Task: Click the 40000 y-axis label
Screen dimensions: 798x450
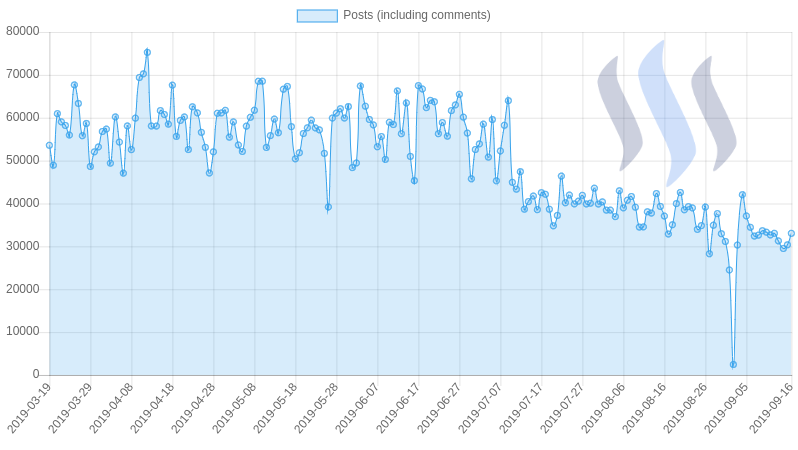Action: 23,203
